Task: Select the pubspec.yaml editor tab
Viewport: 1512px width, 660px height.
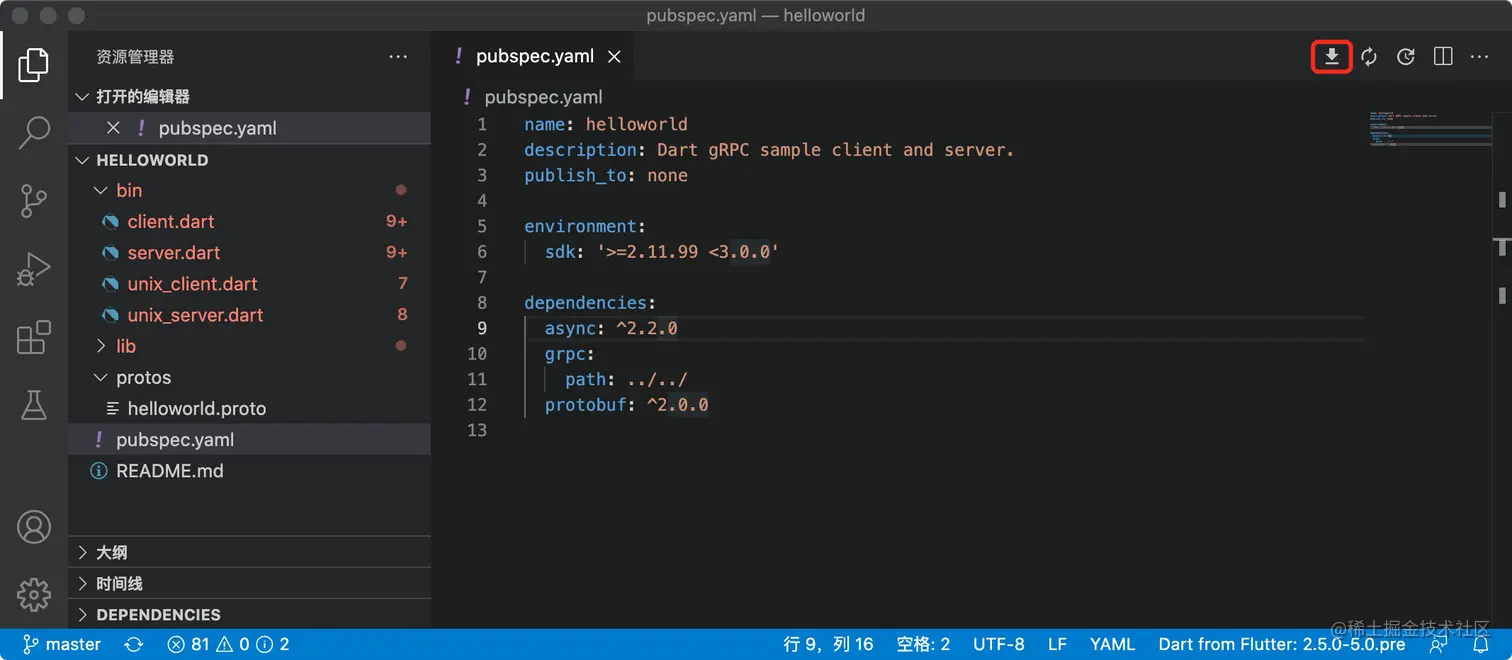Action: tap(535, 57)
